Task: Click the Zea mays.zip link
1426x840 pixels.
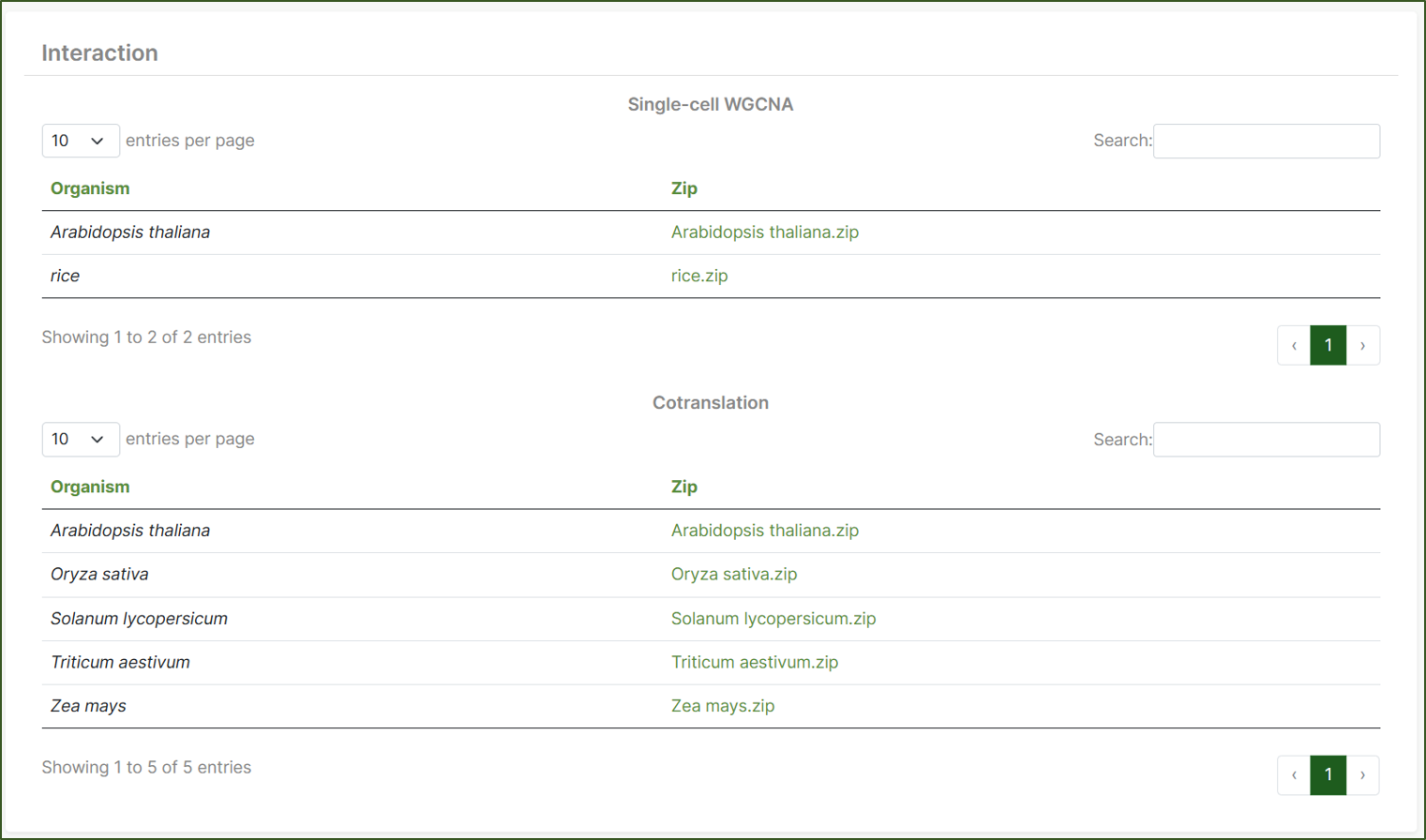Action: pyautogui.click(x=722, y=706)
